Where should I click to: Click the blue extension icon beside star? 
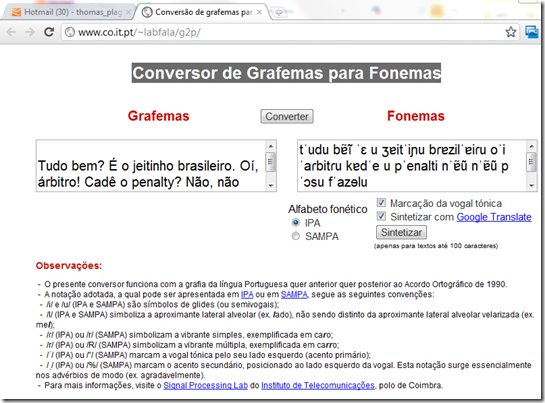click(x=531, y=32)
